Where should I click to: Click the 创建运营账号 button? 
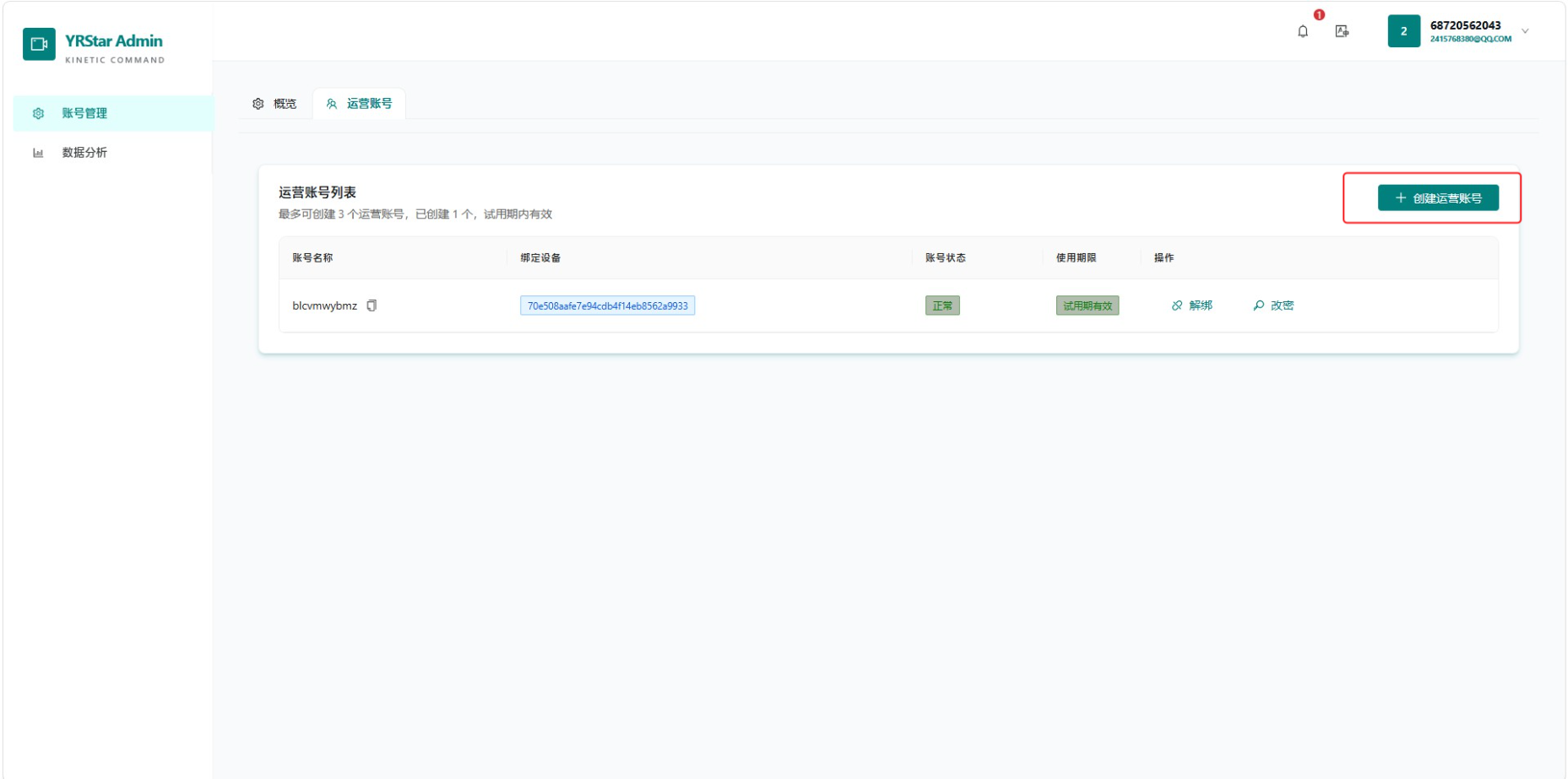tap(1438, 197)
